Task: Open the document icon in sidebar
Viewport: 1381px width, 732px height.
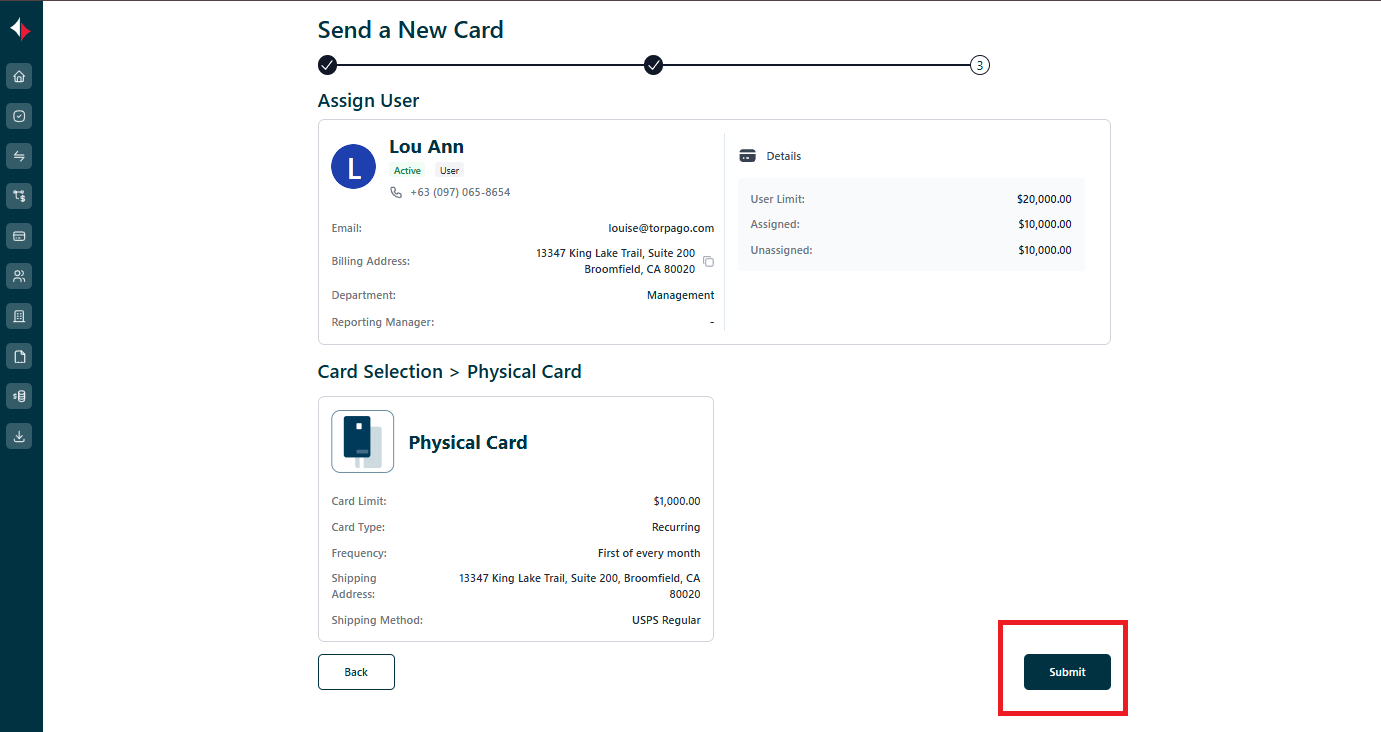Action: tap(19, 356)
